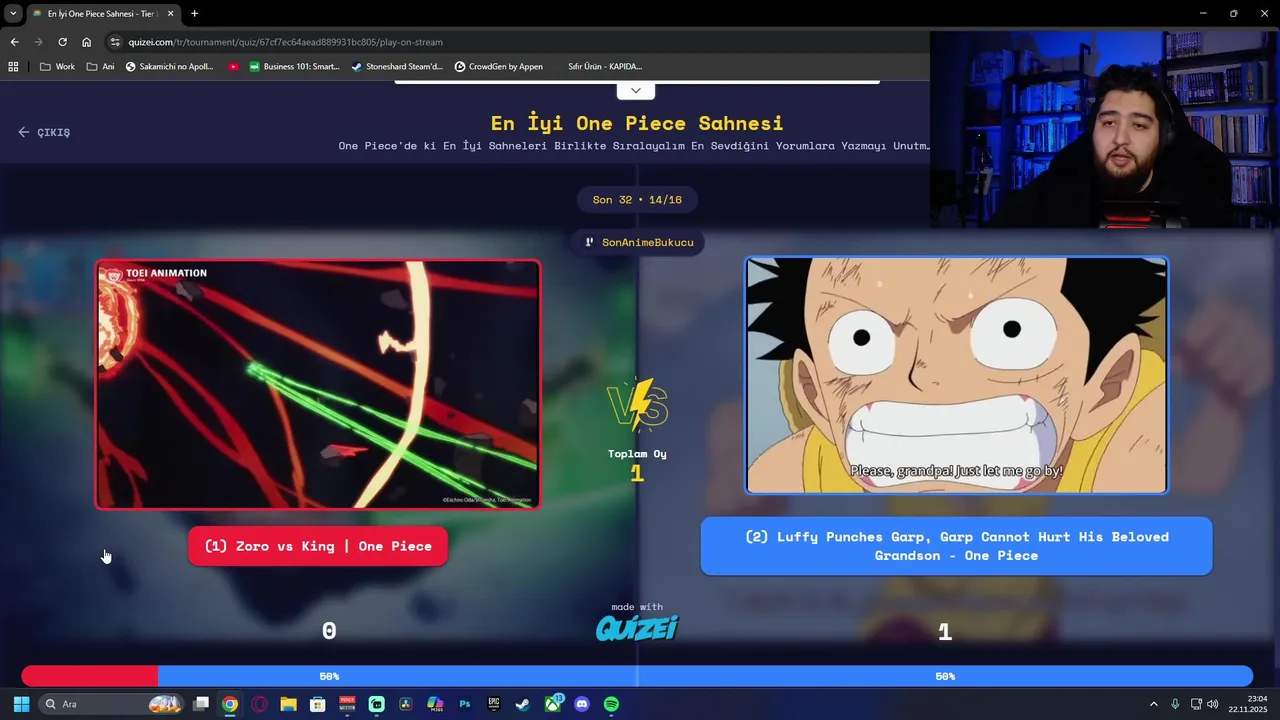
Task: Click the Quizei logo
Action: click(637, 628)
